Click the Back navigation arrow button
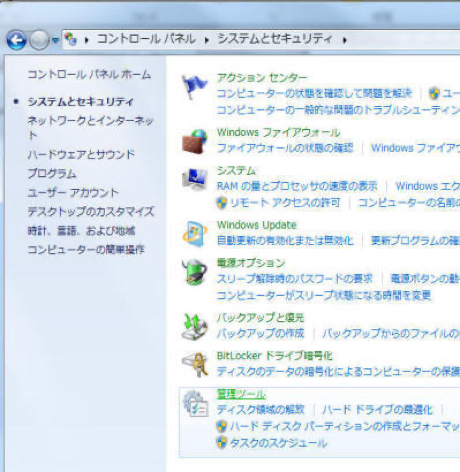The height and width of the screenshot is (472, 460). (16, 40)
